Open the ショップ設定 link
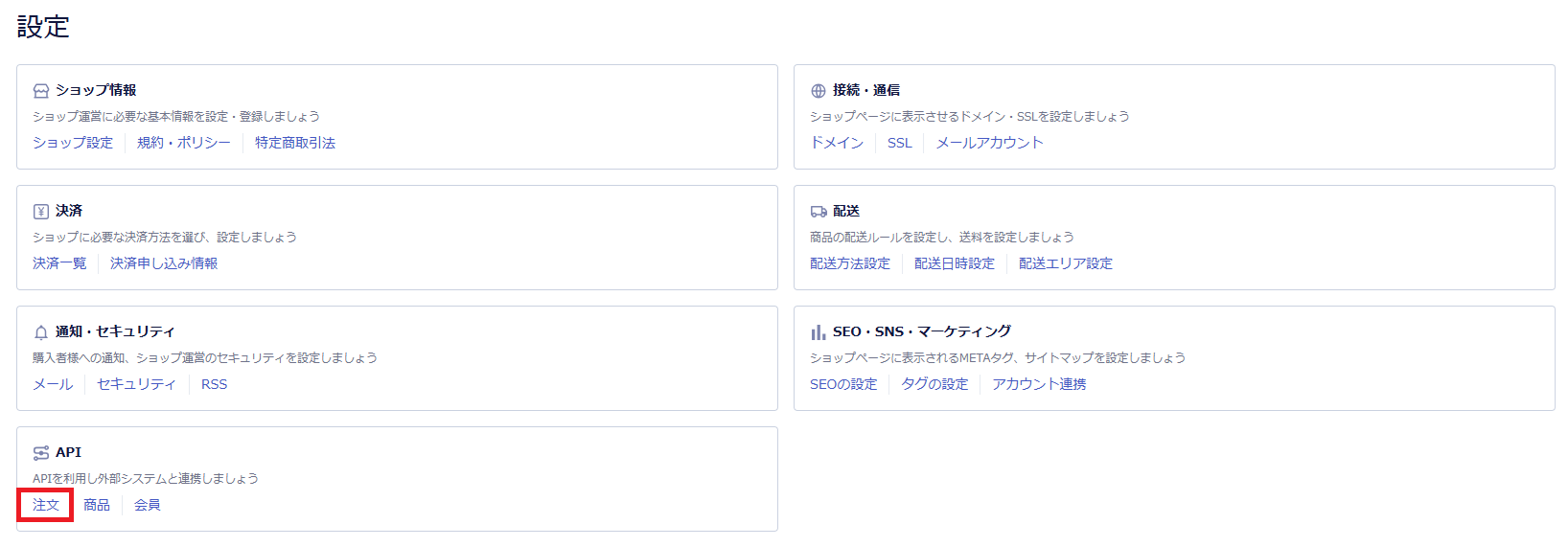 (73, 143)
